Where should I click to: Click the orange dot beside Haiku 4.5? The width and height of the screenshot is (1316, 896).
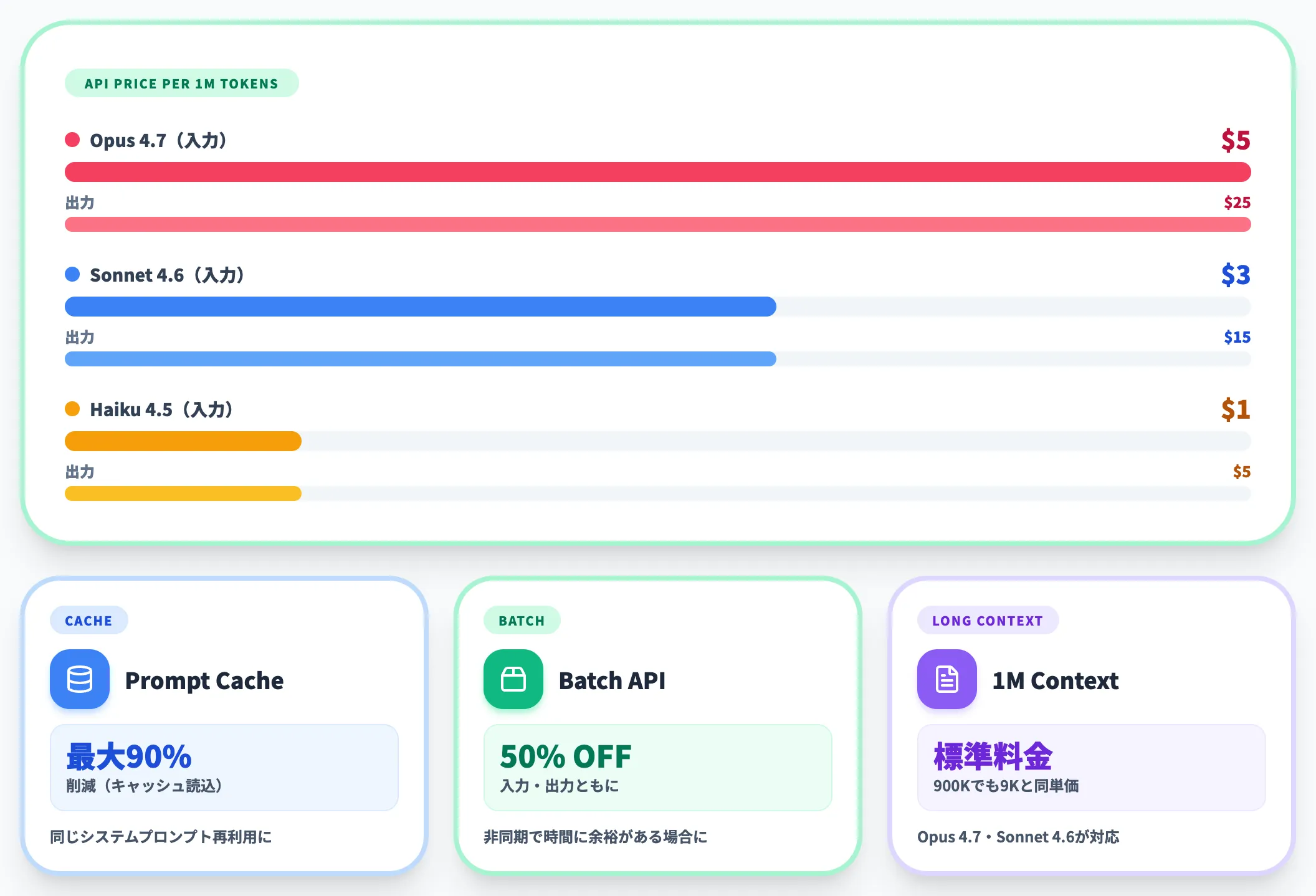coord(72,409)
